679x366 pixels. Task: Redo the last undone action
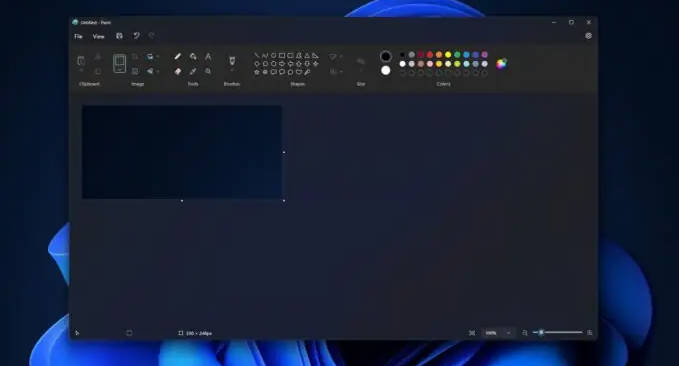151,36
